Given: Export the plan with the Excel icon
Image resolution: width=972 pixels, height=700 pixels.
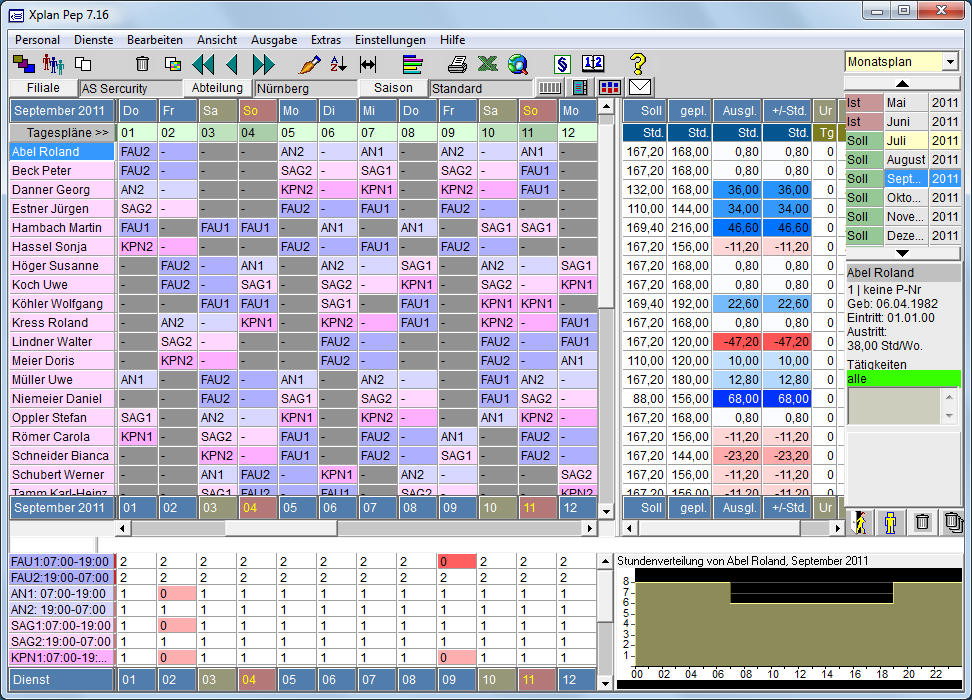Looking at the screenshot, I should coord(487,65).
